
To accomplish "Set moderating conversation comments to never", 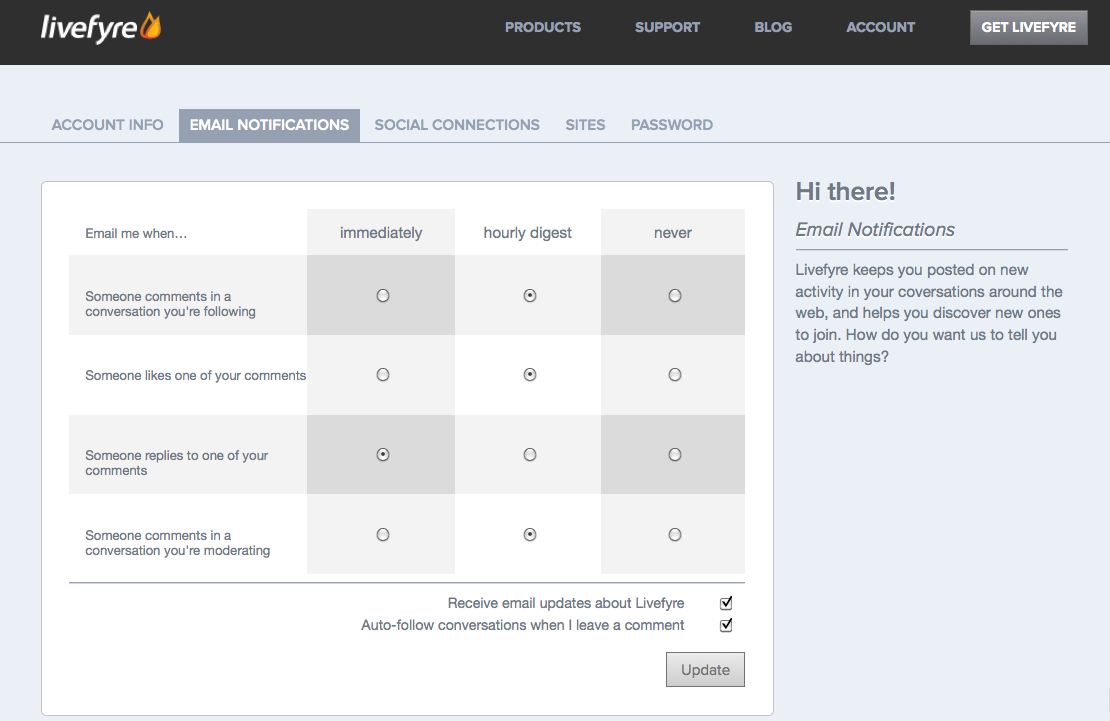I will [x=675, y=535].
